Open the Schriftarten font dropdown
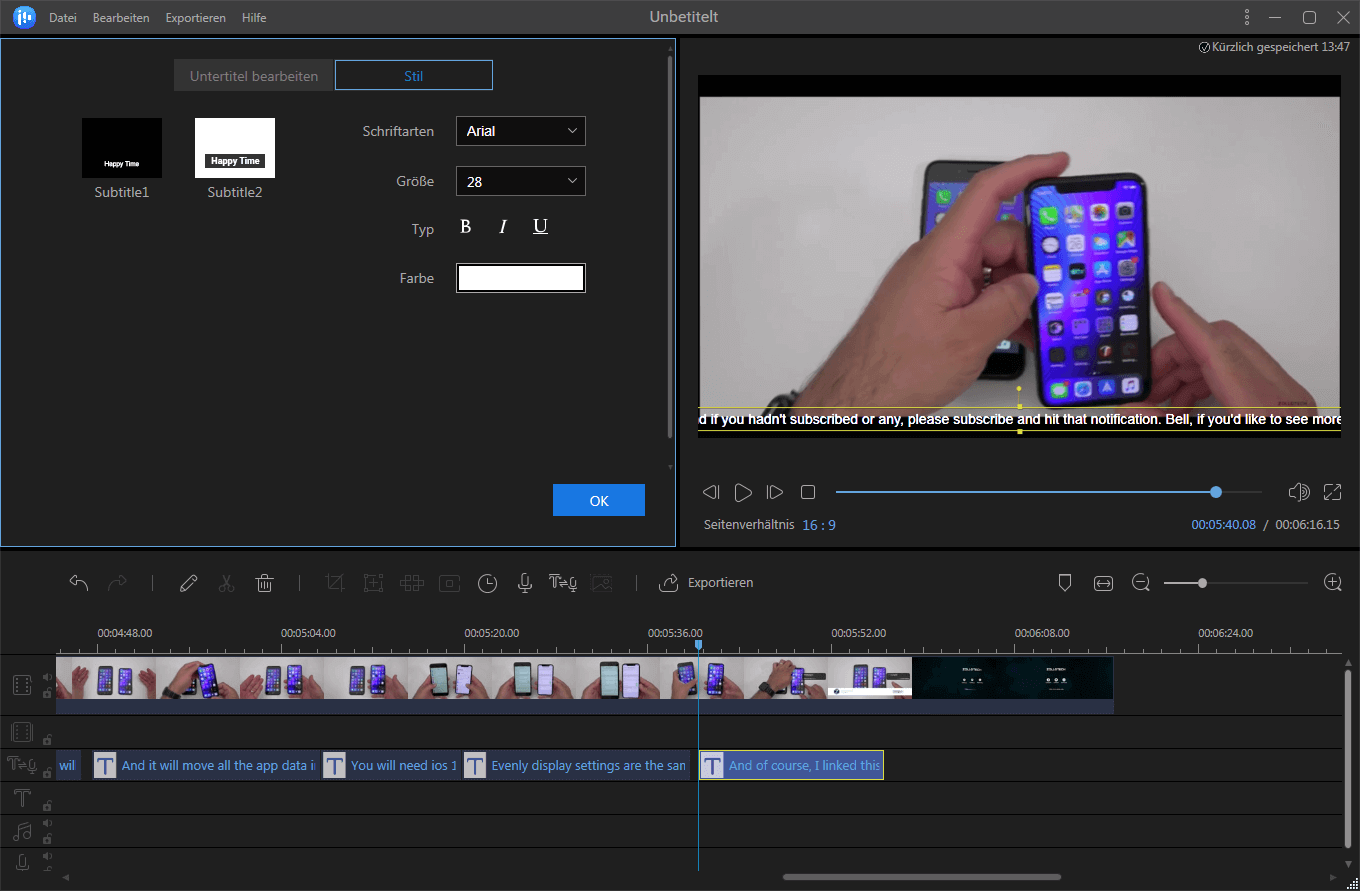The width and height of the screenshot is (1360, 891). click(x=520, y=131)
